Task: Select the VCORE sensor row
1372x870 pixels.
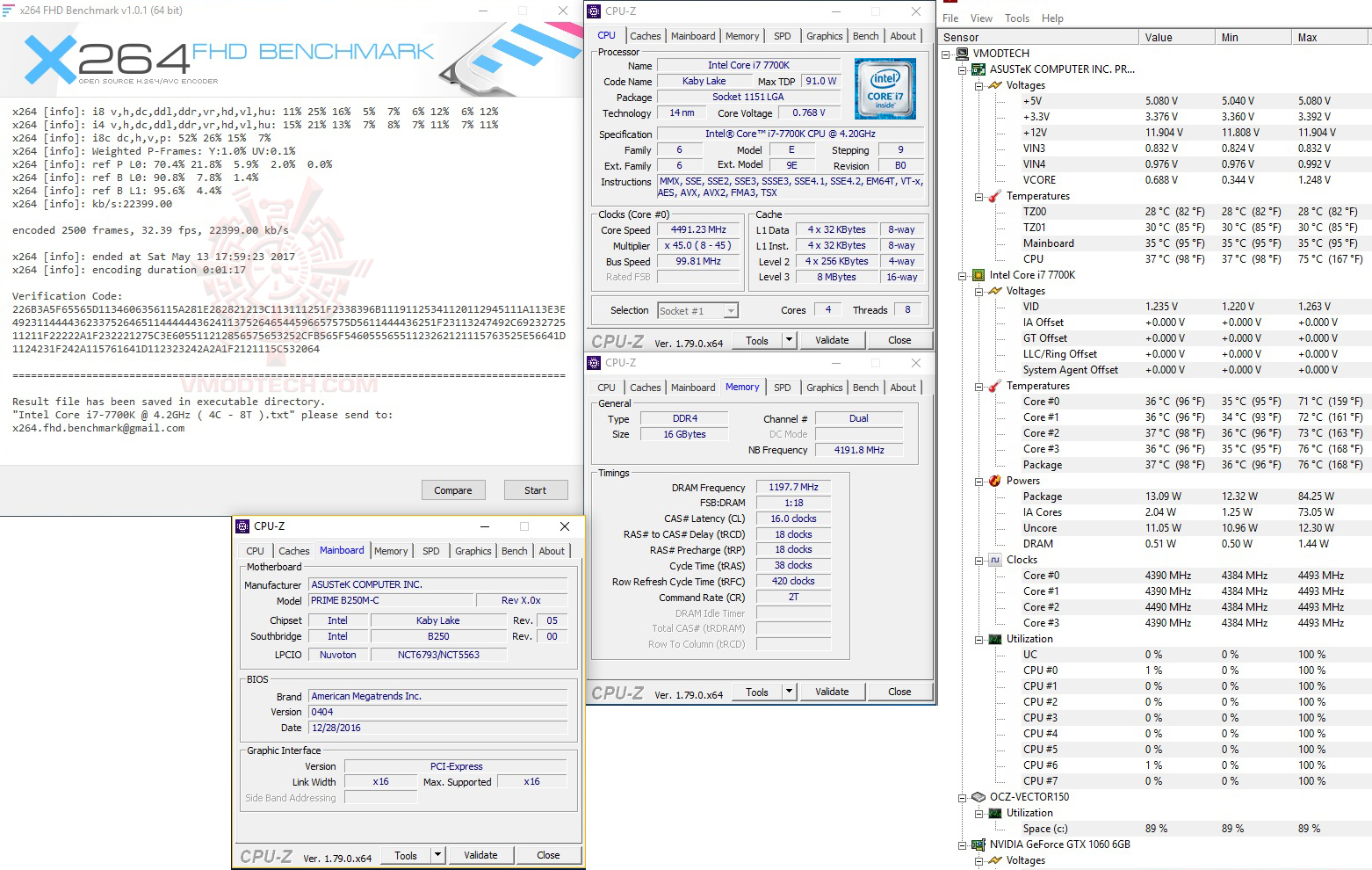Action: tap(1037, 179)
